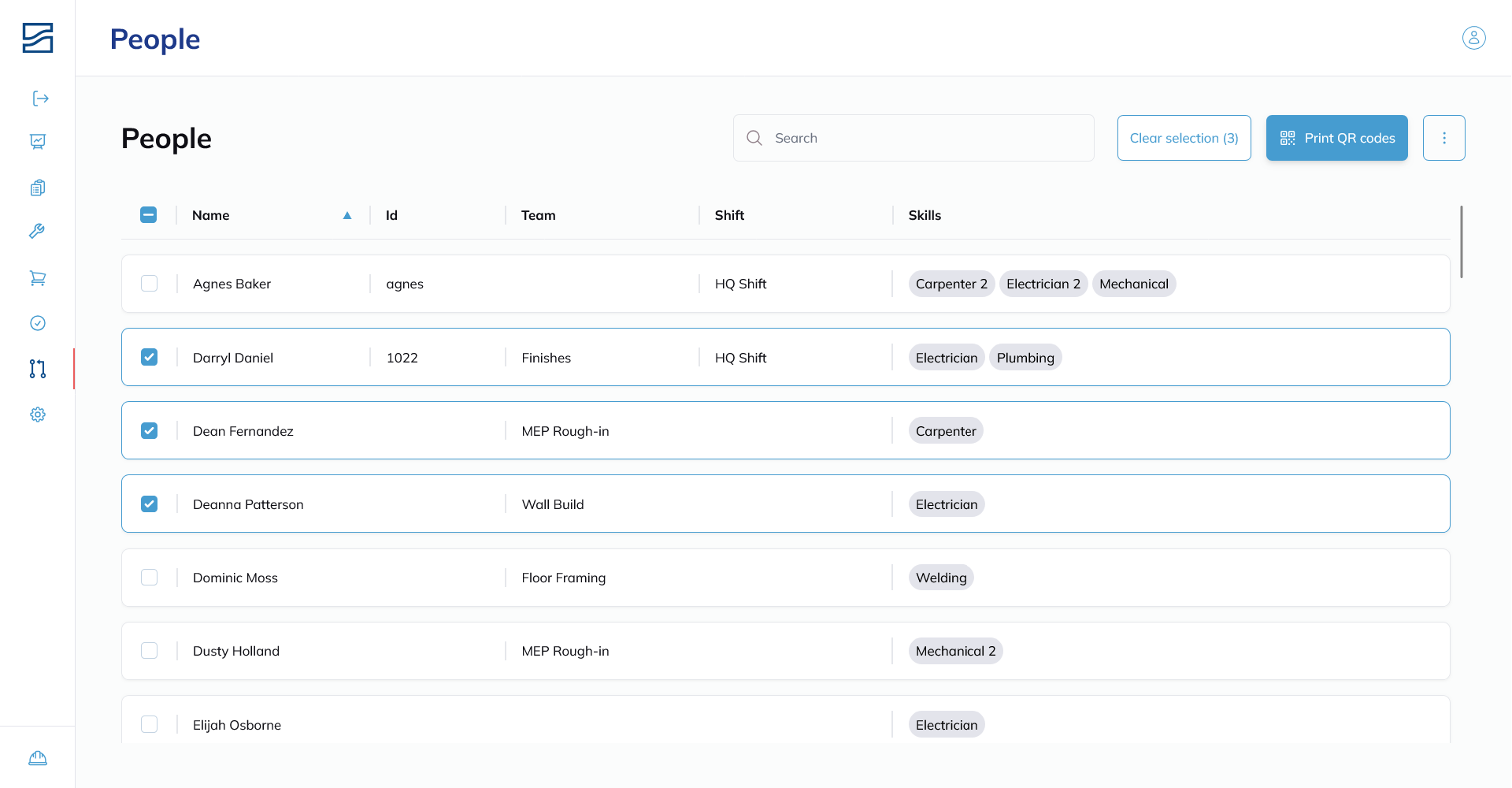Click the name Dean Fernandez
Screen dimensions: 1512x788
[243, 431]
